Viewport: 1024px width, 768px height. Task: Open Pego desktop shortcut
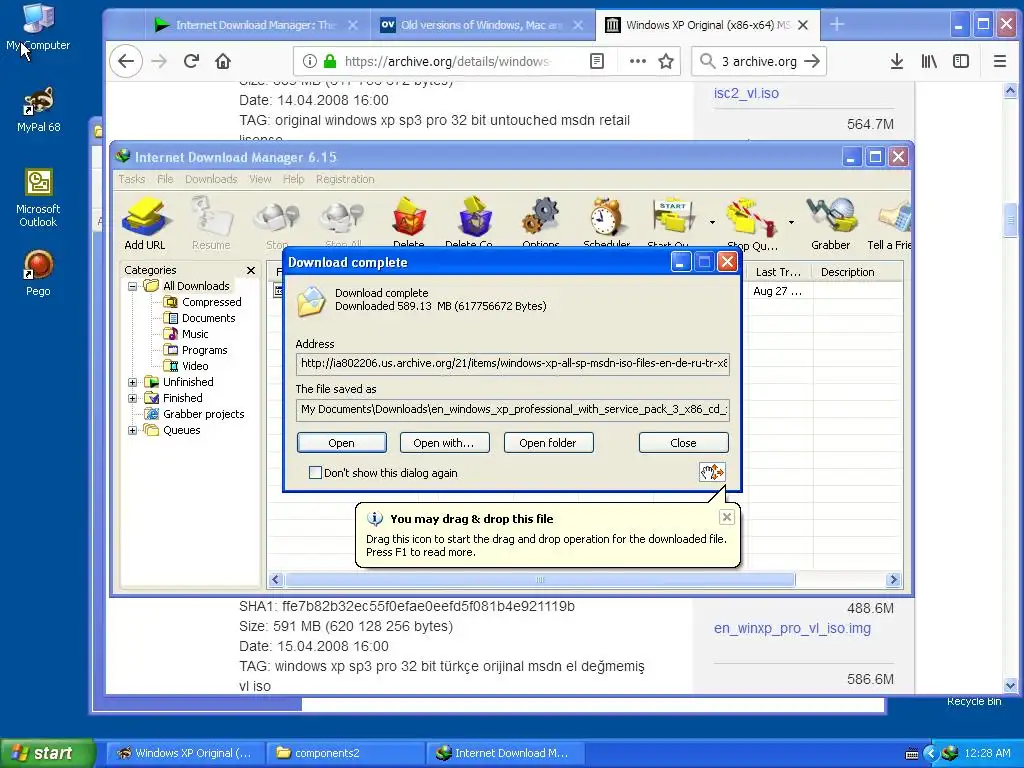pos(38,273)
